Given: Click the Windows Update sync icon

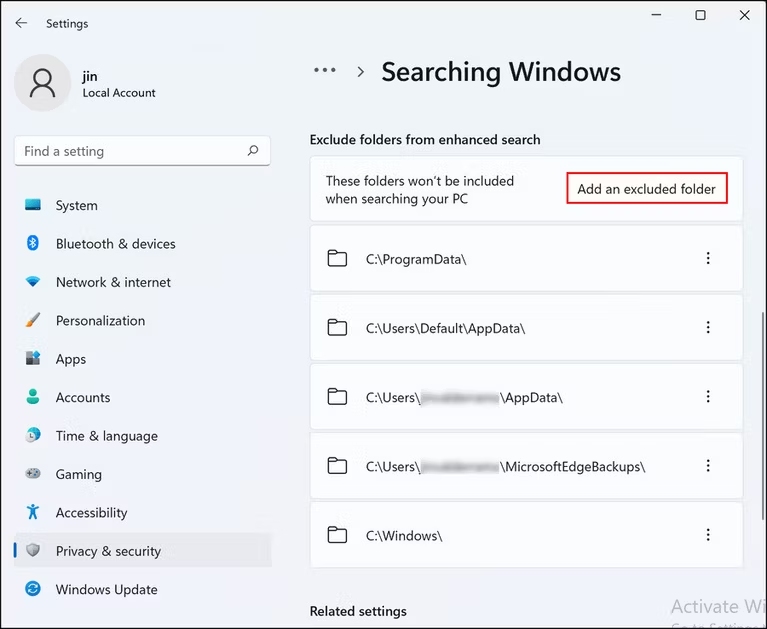Looking at the screenshot, I should coord(33,588).
